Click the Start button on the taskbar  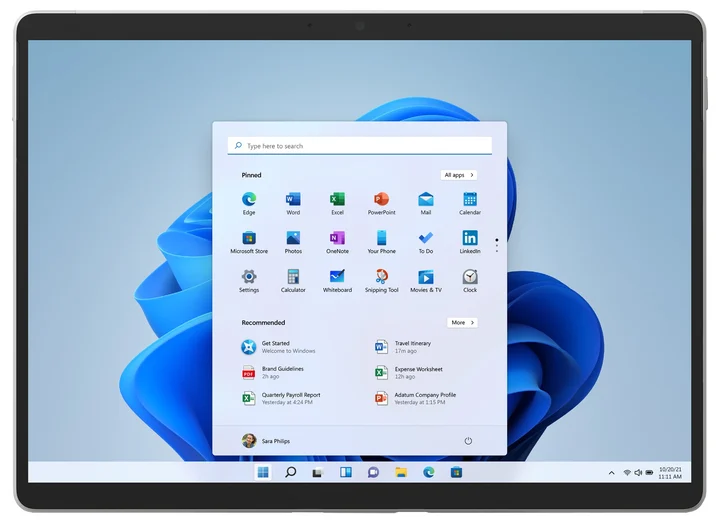pyautogui.click(x=263, y=472)
